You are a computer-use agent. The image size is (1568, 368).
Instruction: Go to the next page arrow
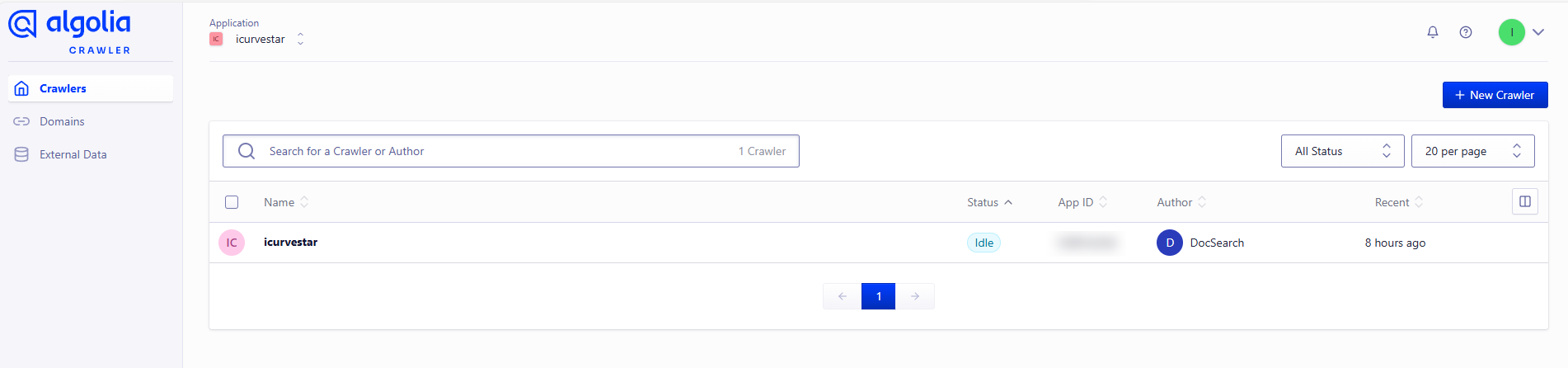(915, 296)
